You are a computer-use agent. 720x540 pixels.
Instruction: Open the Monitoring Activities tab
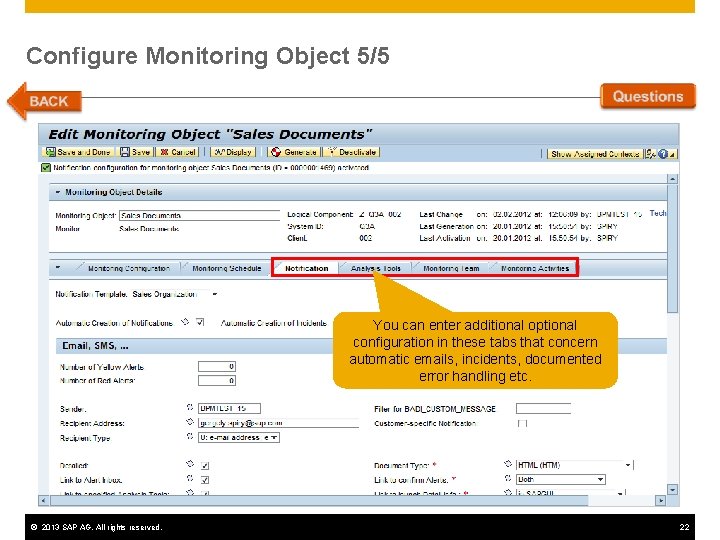[x=535, y=268]
